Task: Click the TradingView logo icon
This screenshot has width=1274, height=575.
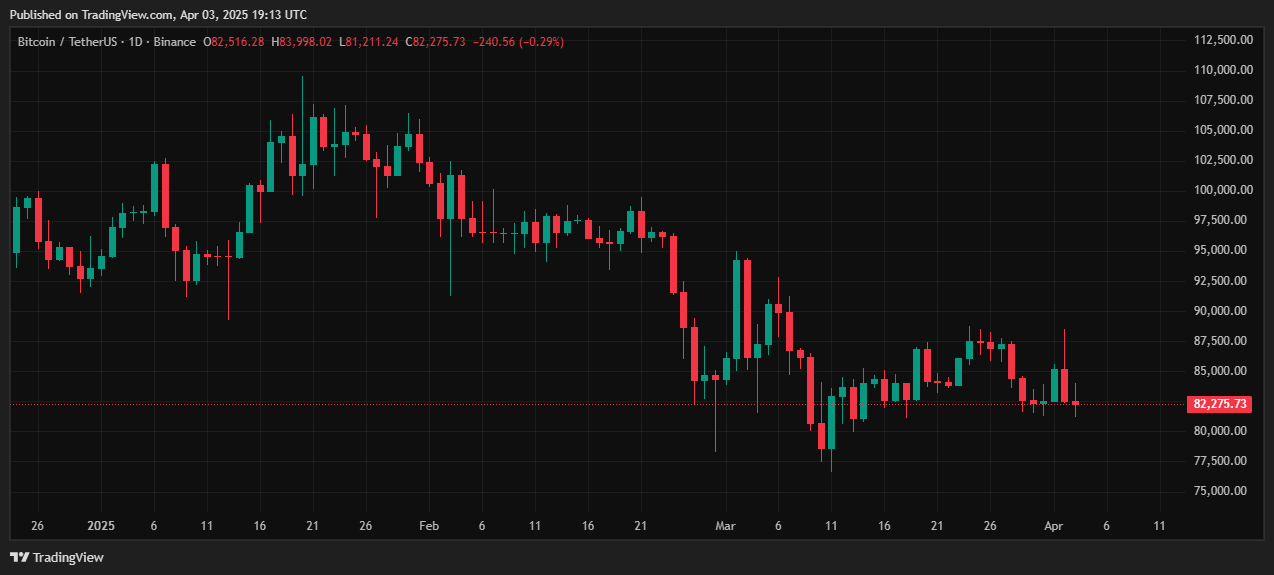Action: tap(19, 557)
